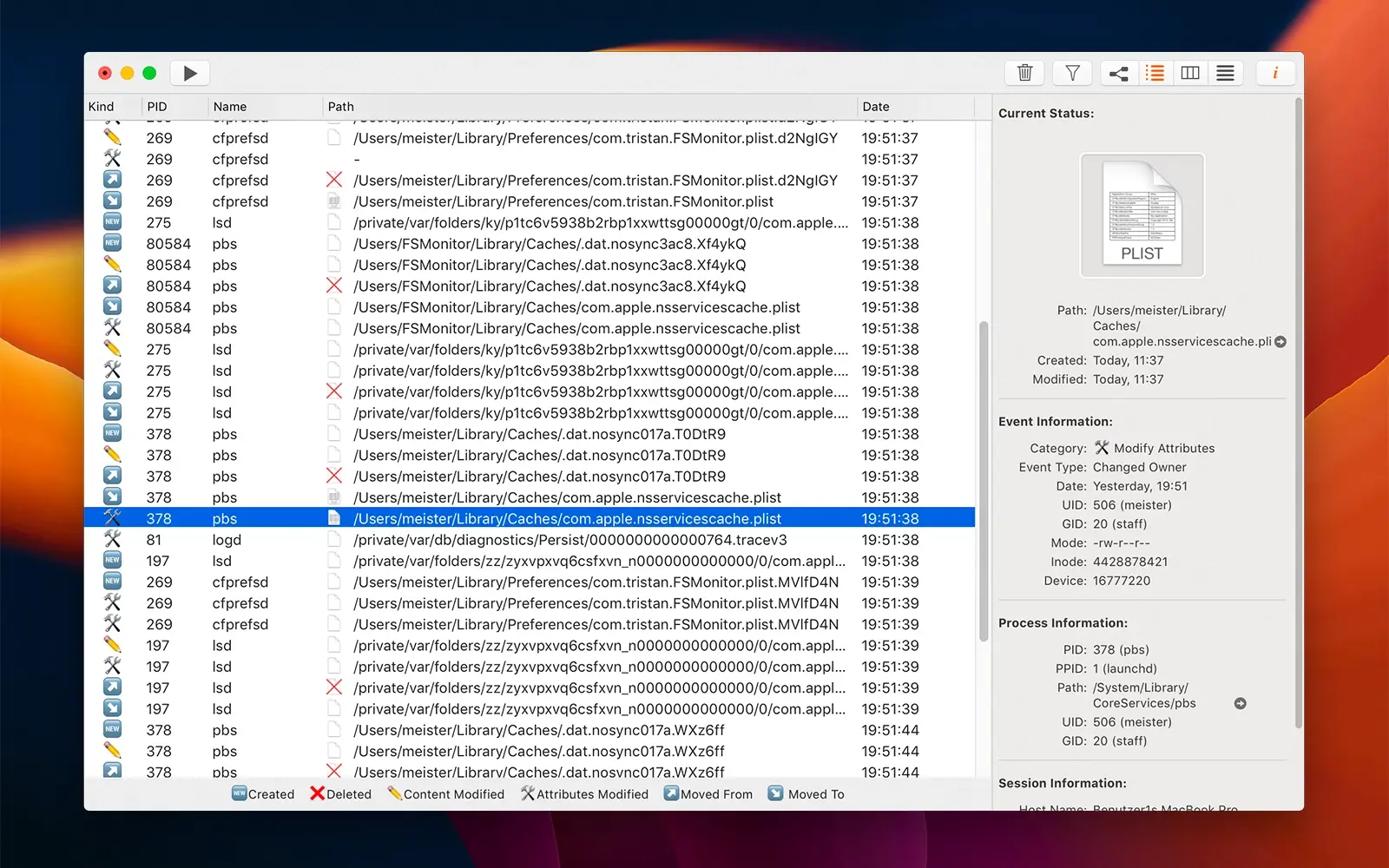The image size is (1389, 868).
Task: Sort by the Kind column header
Action: [102, 107]
